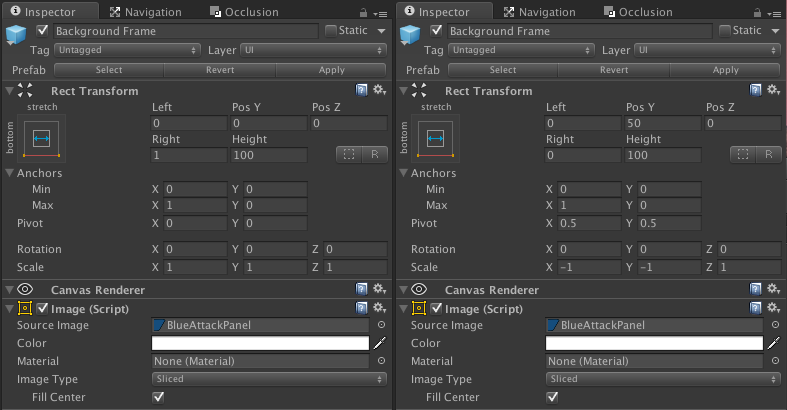Collapse Anchors section in left panel

pyautogui.click(x=10, y=173)
